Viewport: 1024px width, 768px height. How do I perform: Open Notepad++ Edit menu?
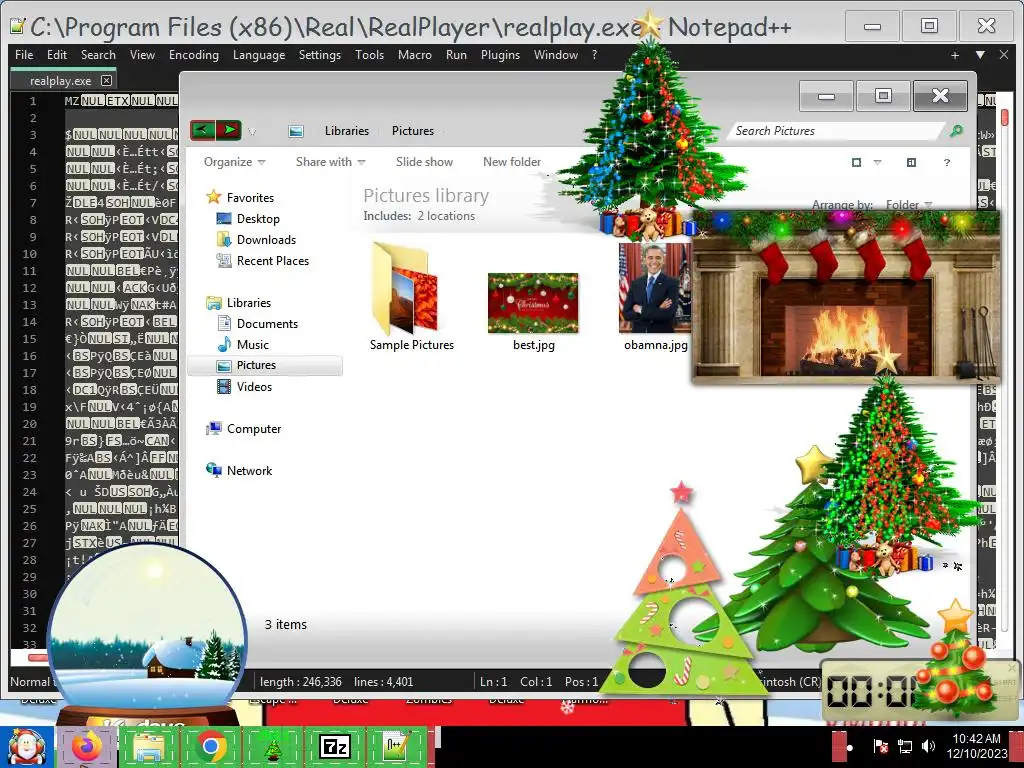pyautogui.click(x=57, y=55)
